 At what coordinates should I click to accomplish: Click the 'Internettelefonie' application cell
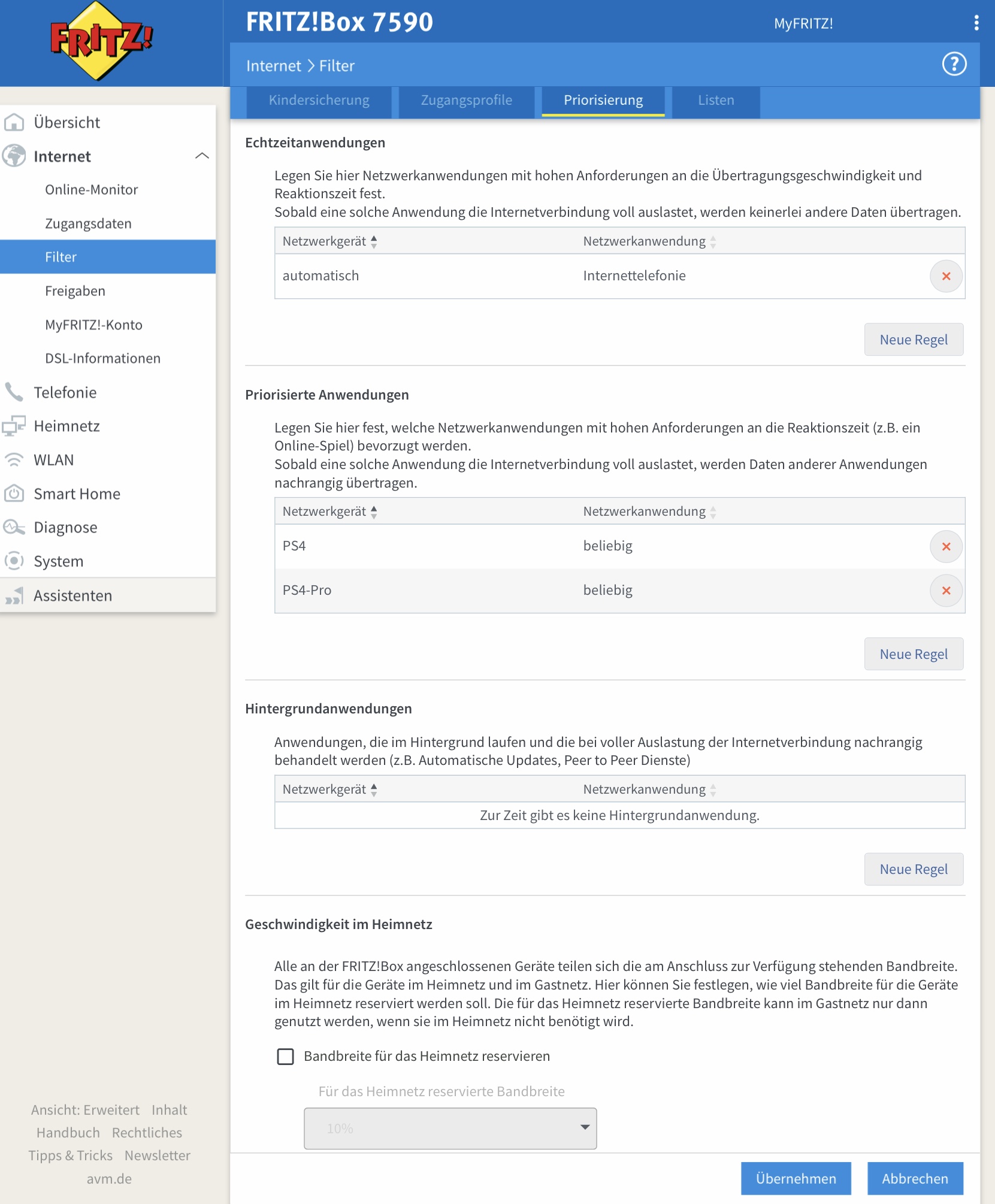tap(634, 276)
